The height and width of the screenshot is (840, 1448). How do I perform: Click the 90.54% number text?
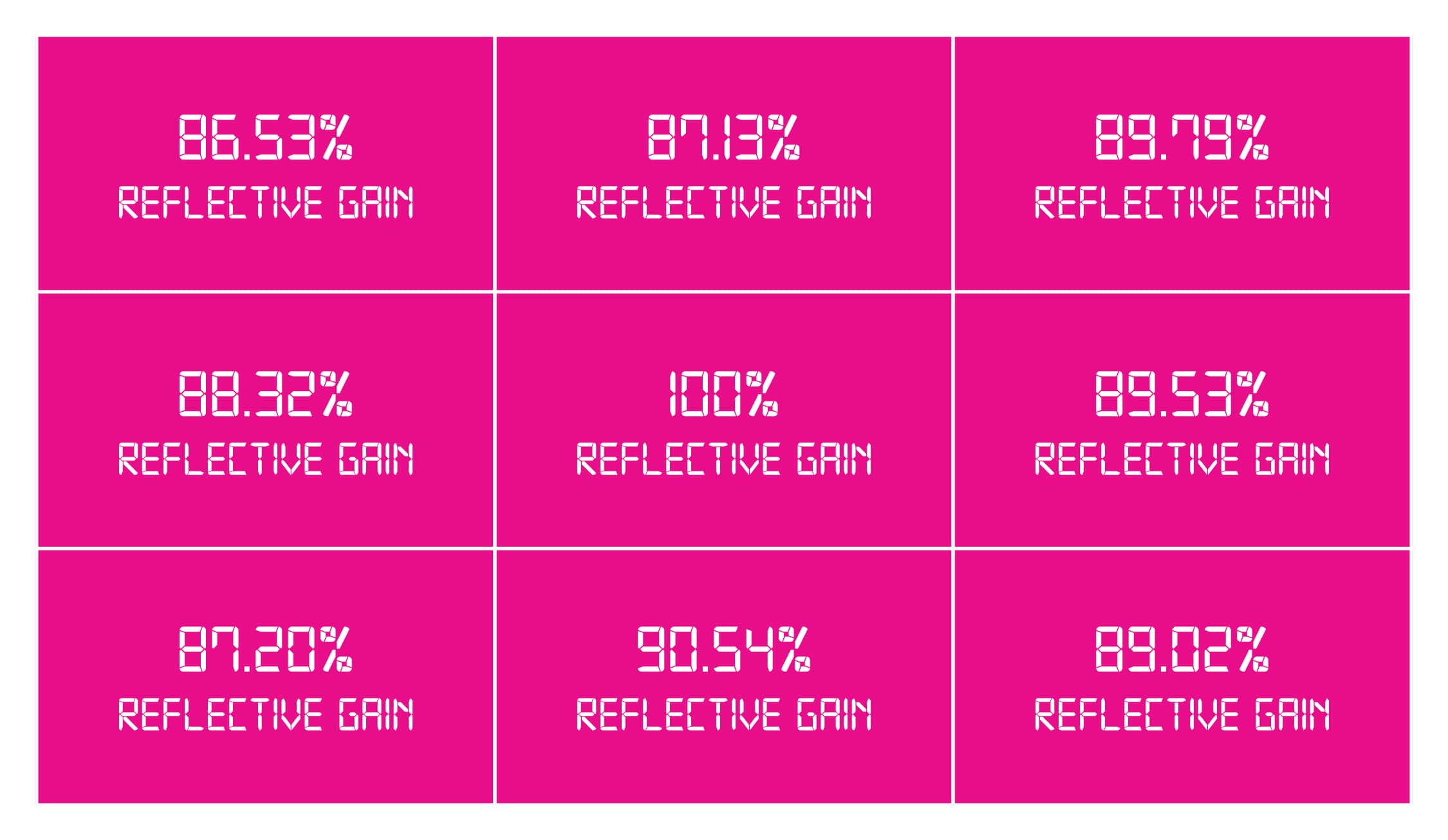723,650
